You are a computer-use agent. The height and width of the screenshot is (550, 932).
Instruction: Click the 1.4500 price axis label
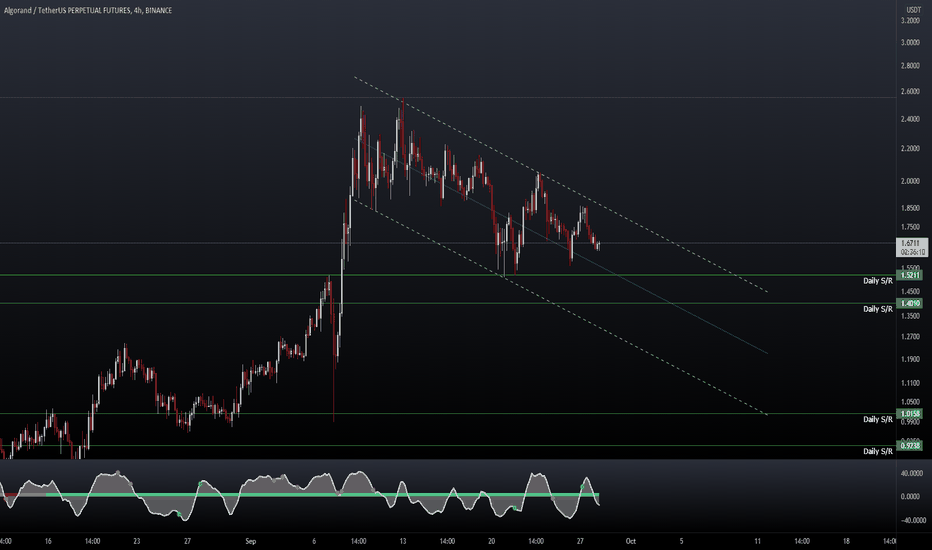click(x=910, y=291)
